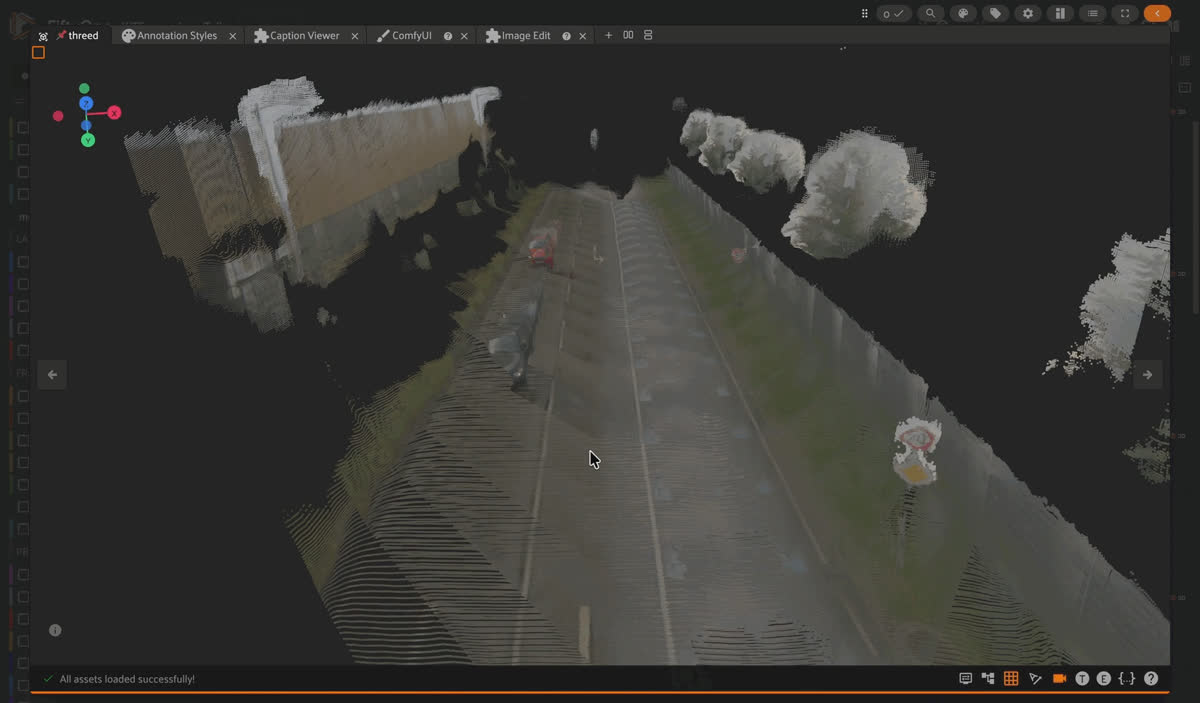Click the T circle icon
This screenshot has width=1200, height=703.
(x=1082, y=678)
